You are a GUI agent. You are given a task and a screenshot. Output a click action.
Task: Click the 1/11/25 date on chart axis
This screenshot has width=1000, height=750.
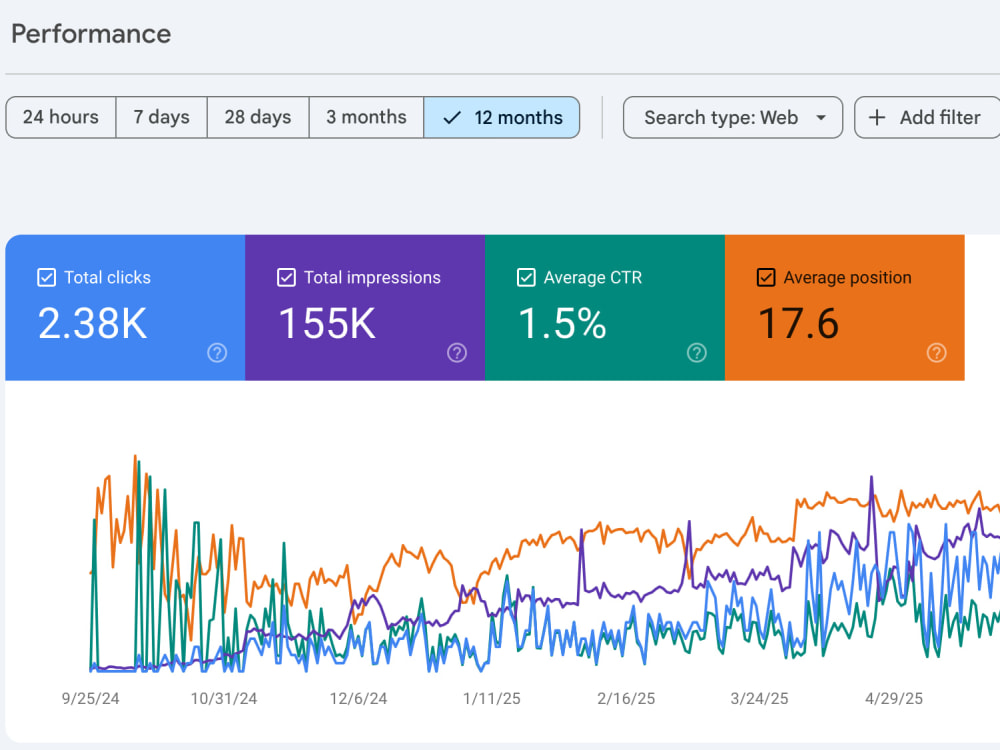click(492, 698)
